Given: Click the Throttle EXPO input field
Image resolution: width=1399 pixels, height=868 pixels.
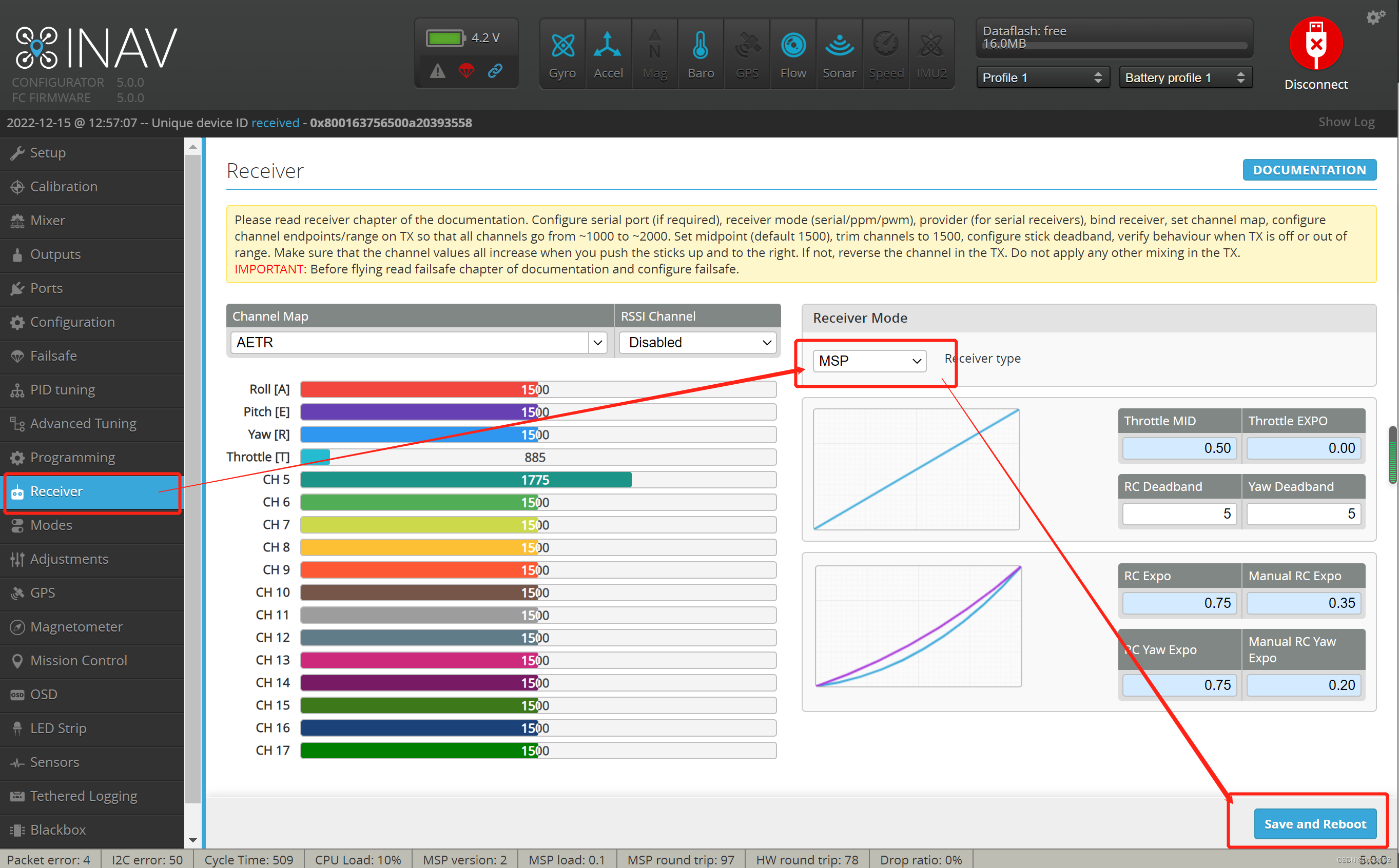Looking at the screenshot, I should tap(1303, 448).
